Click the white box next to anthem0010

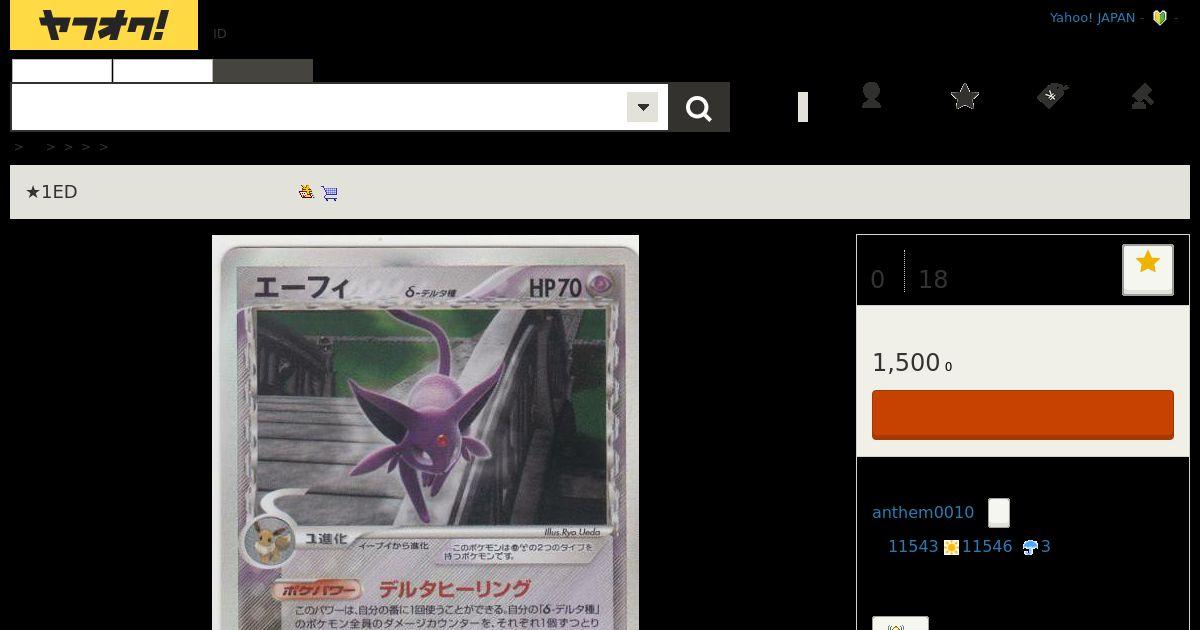(x=999, y=513)
